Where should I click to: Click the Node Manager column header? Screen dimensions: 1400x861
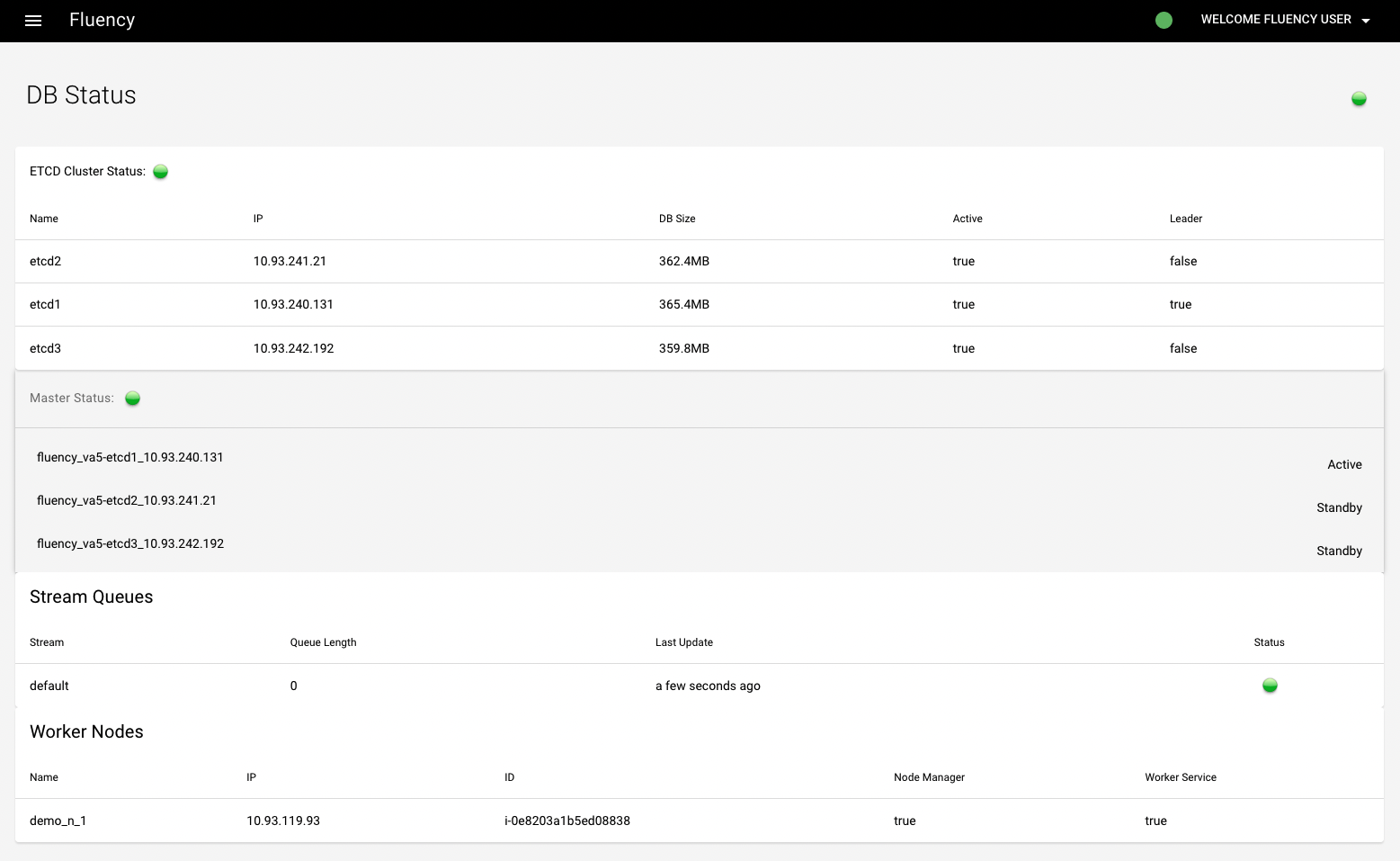pos(929,777)
